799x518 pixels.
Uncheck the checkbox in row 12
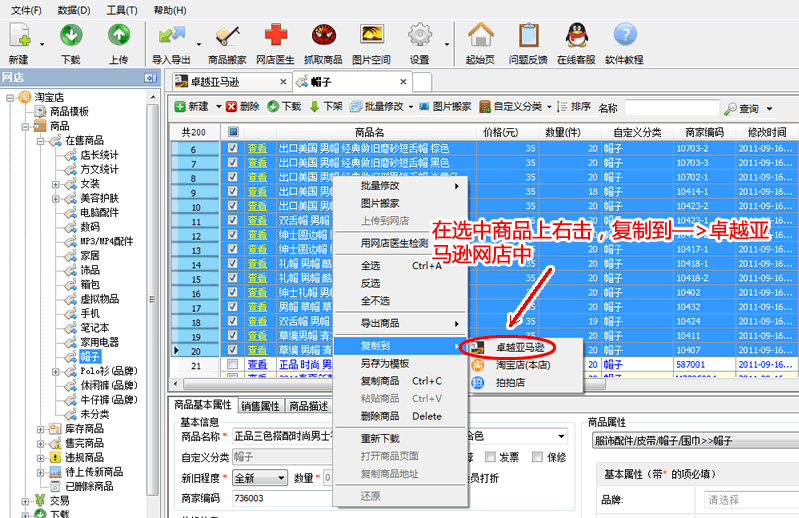(x=233, y=235)
